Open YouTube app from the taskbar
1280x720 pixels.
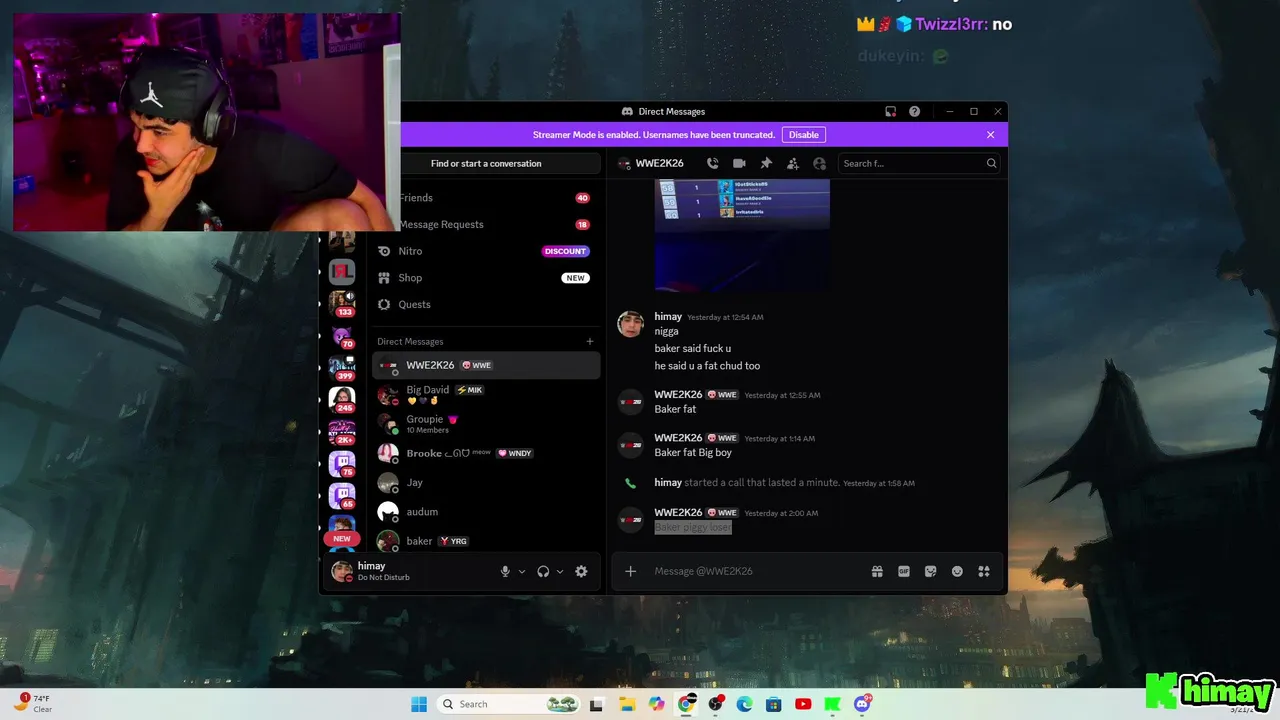tap(803, 704)
